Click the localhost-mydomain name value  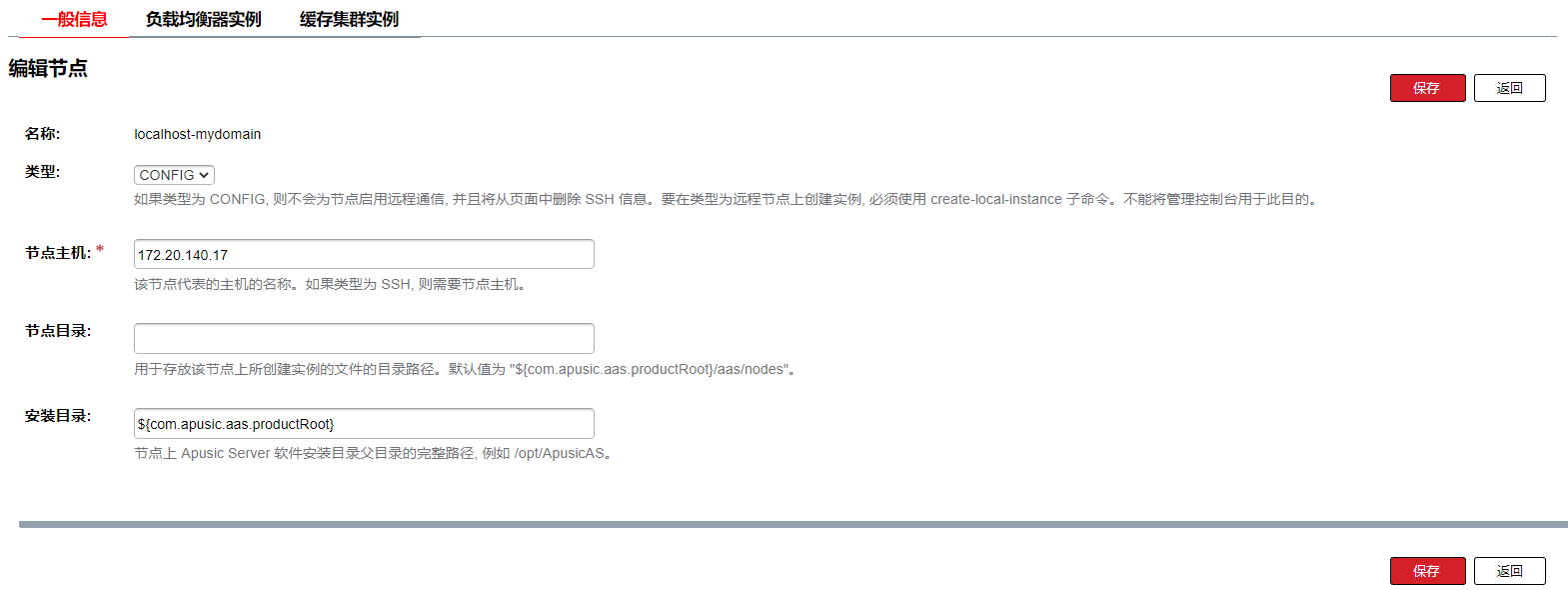coord(198,134)
